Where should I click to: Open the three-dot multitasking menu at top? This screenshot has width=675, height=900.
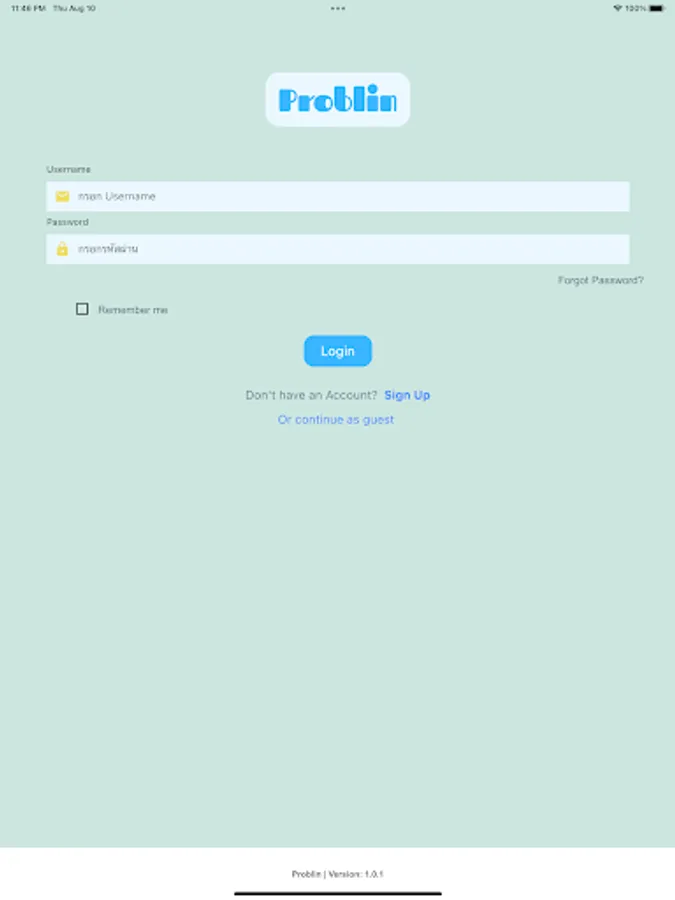338,8
